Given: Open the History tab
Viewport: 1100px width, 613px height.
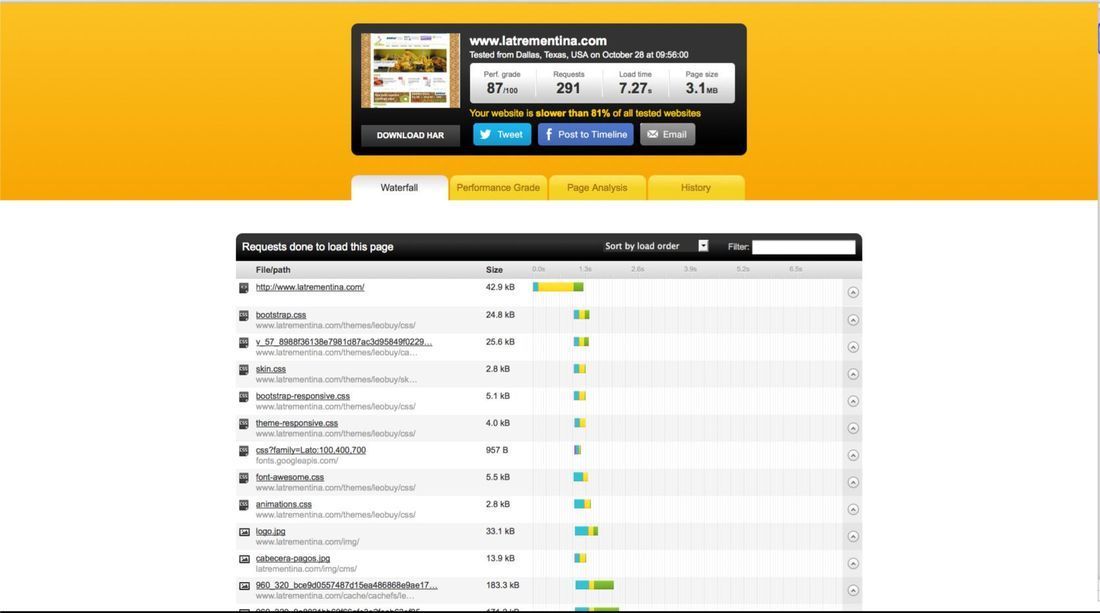Looking at the screenshot, I should 696,187.
